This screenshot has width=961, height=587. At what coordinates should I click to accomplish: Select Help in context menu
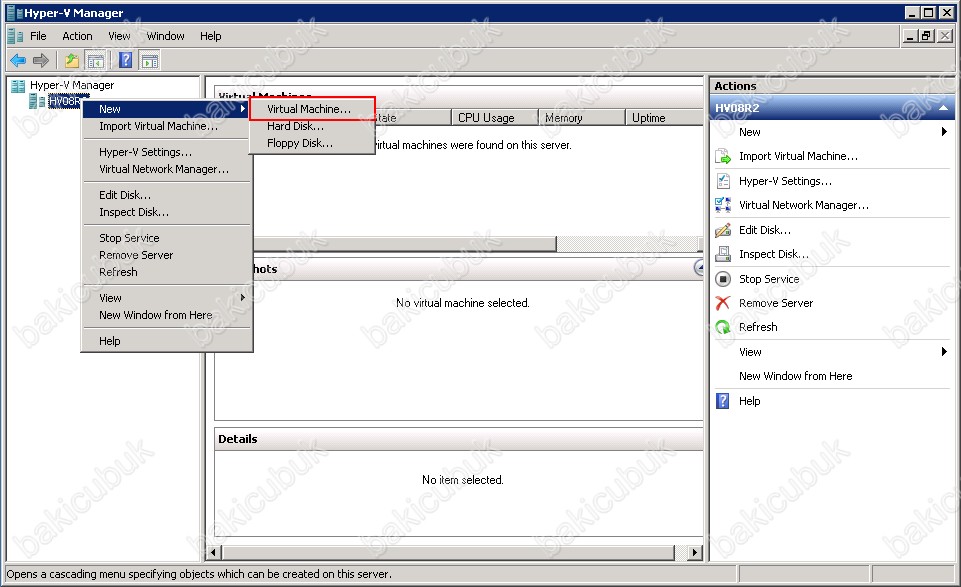point(166,341)
